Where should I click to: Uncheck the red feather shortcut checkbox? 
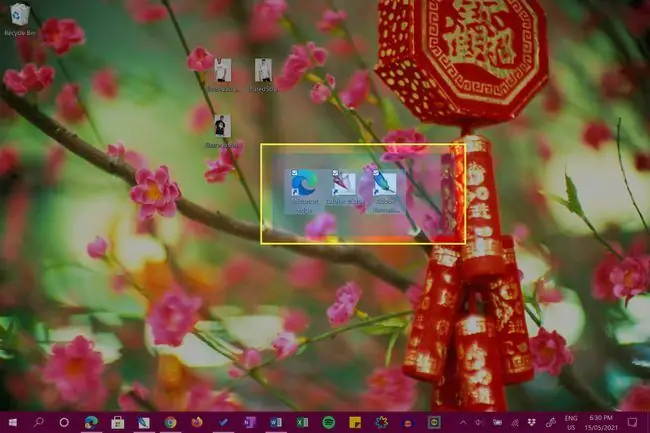coord(335,172)
